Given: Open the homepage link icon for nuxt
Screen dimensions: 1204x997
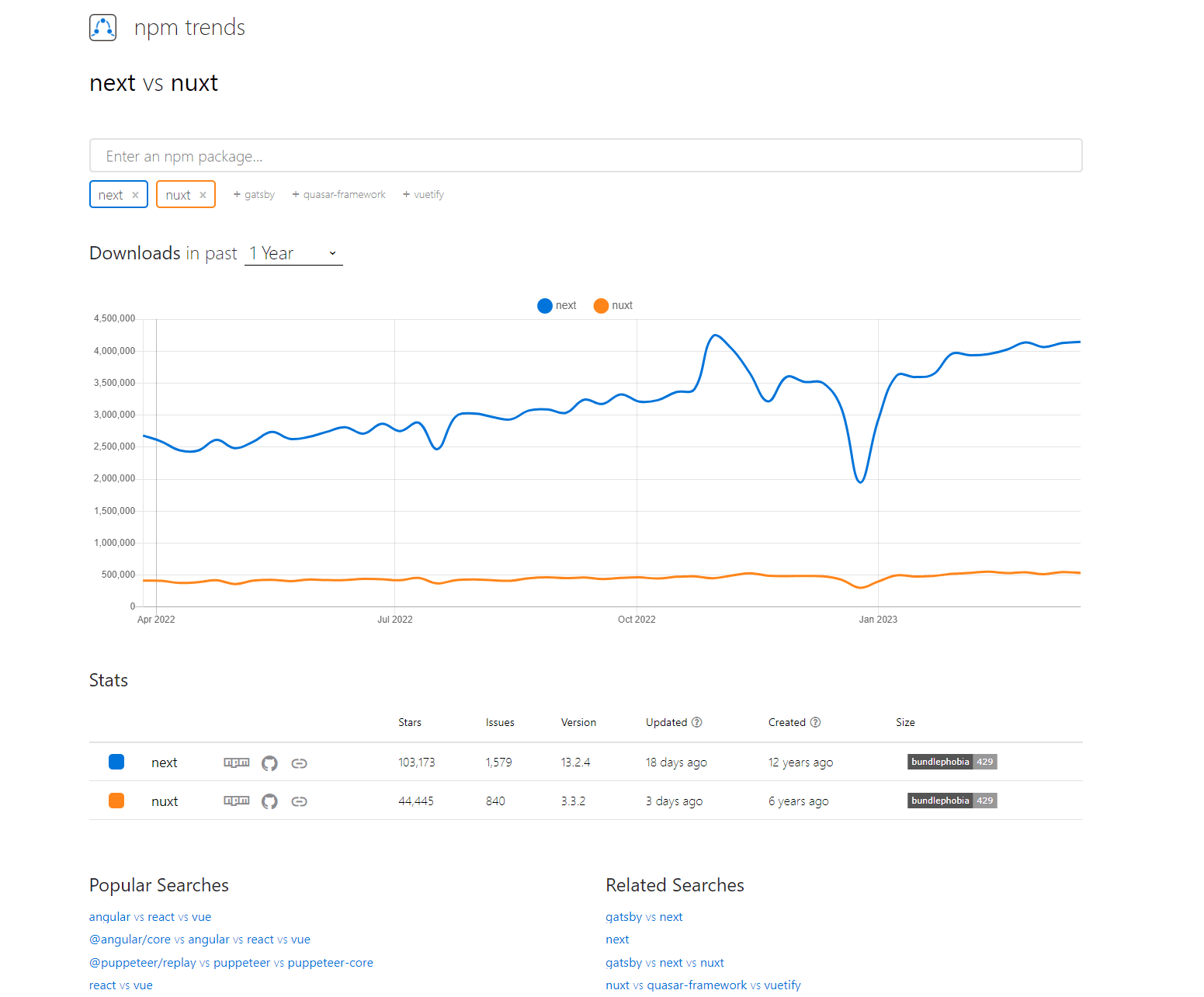Looking at the screenshot, I should pos(299,801).
